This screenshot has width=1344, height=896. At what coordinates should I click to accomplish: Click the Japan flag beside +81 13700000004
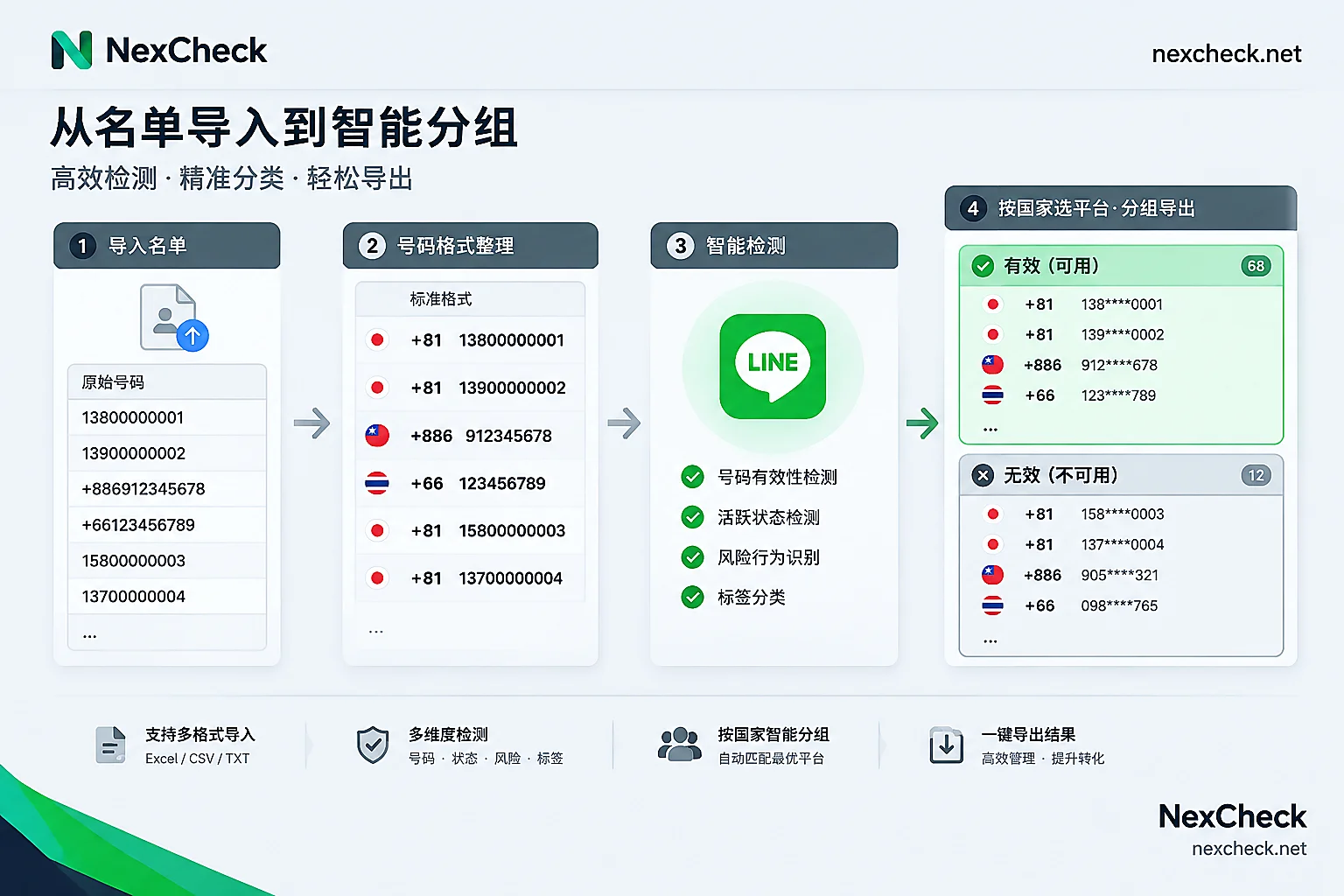[377, 577]
